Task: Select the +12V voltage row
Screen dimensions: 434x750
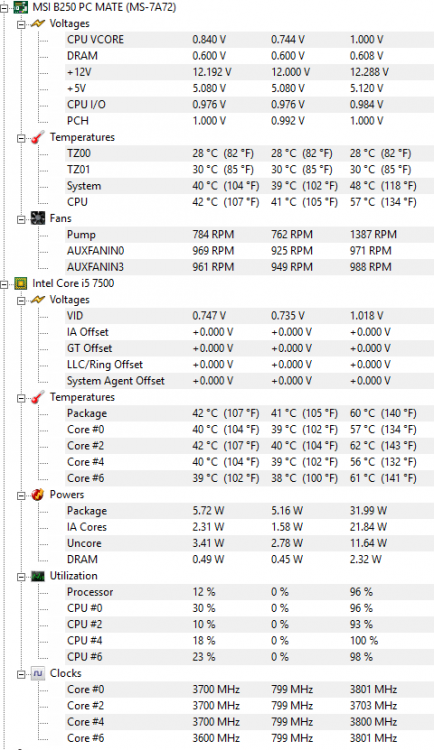Action: [x=249, y=72]
